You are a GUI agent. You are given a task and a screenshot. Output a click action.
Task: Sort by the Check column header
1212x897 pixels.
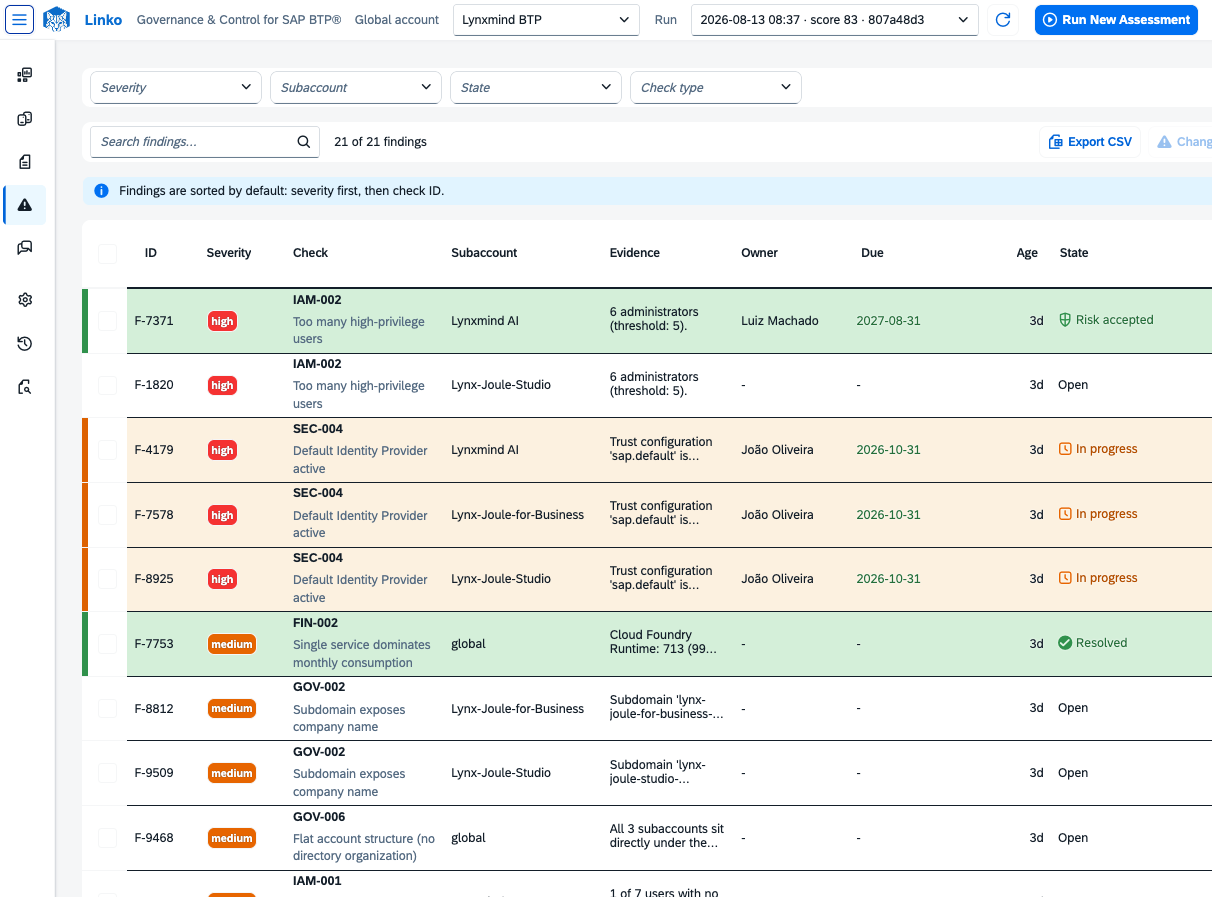310,253
